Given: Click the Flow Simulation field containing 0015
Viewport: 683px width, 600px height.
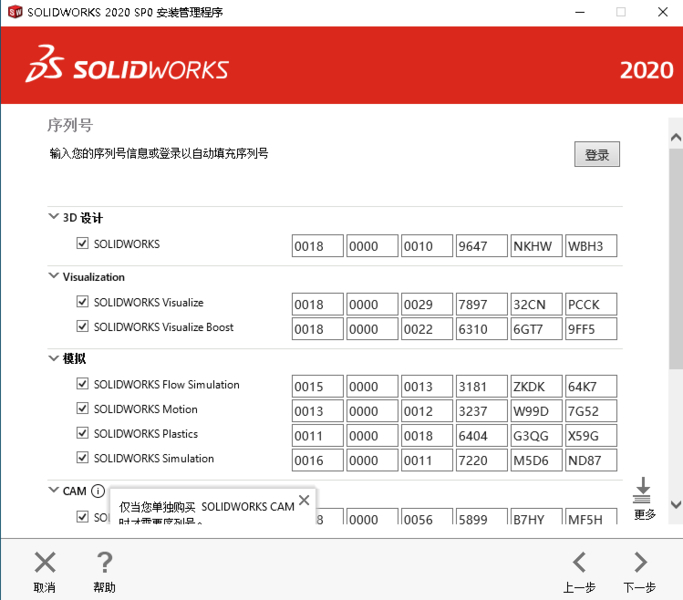Looking at the screenshot, I should pyautogui.click(x=318, y=386).
